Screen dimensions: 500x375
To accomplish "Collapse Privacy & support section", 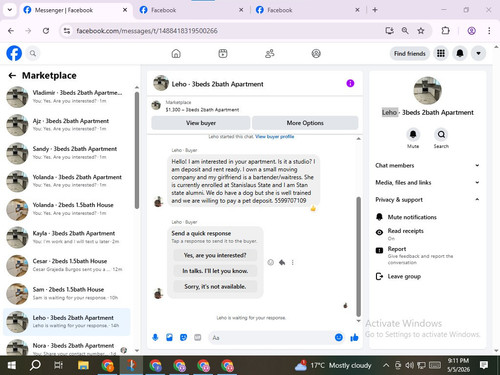I will point(427,199).
